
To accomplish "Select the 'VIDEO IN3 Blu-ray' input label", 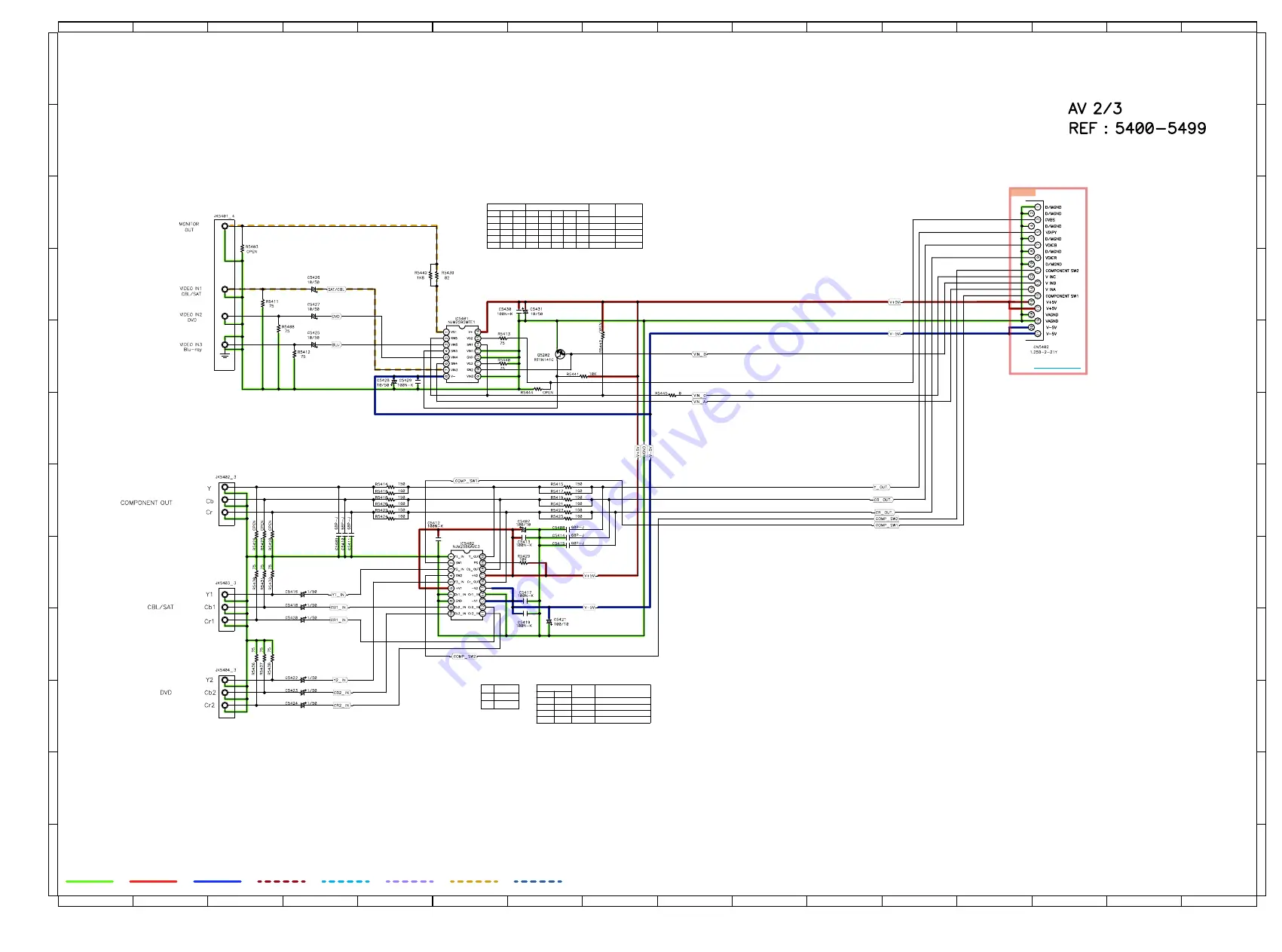I will pyautogui.click(x=191, y=347).
